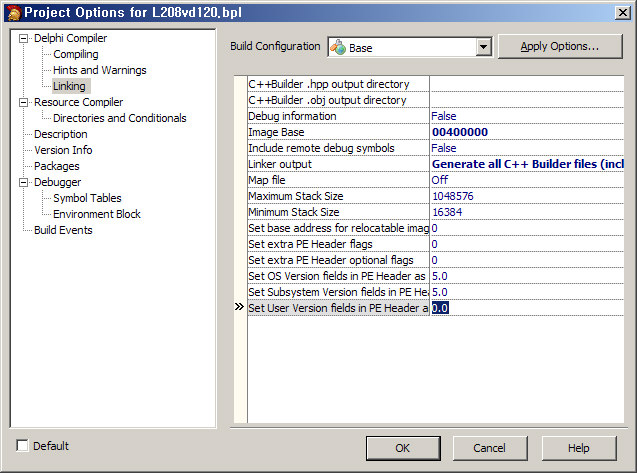Screen dimensions: 637x473
Task: Open Directories and Conditionals page
Action: tap(119, 118)
